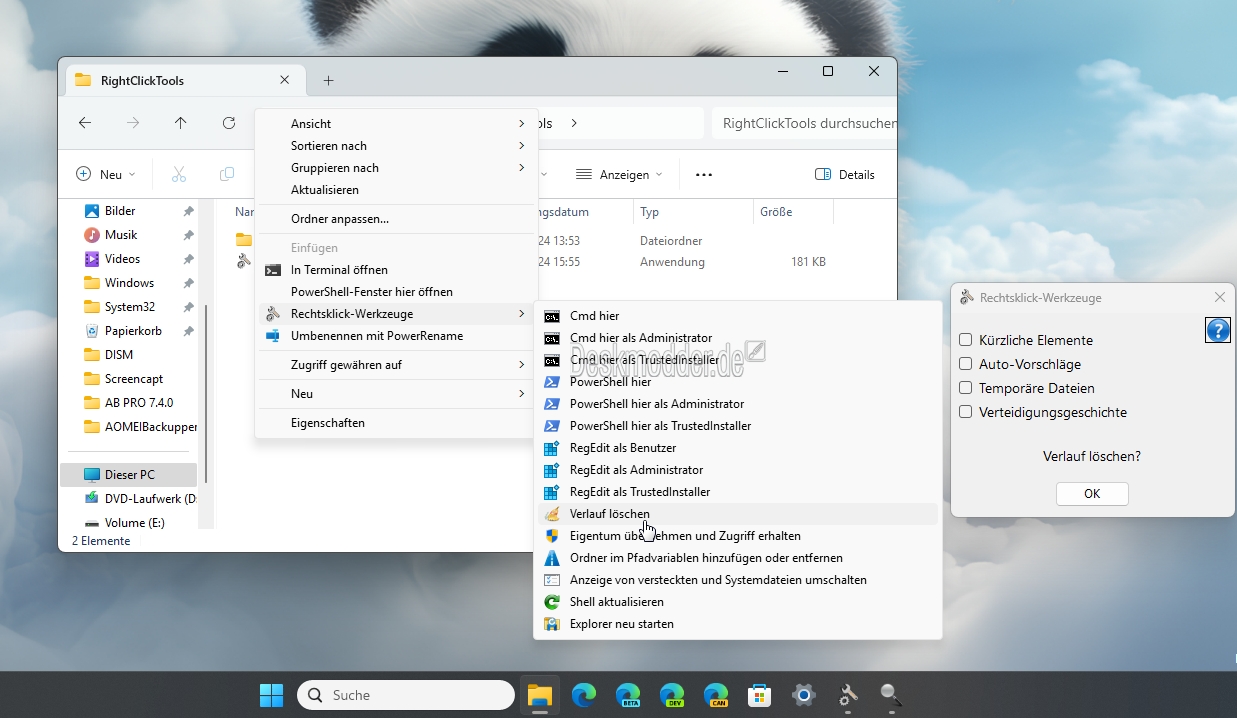Open the three-dots more options
Image resolution: width=1237 pixels, height=718 pixels.
(x=704, y=174)
